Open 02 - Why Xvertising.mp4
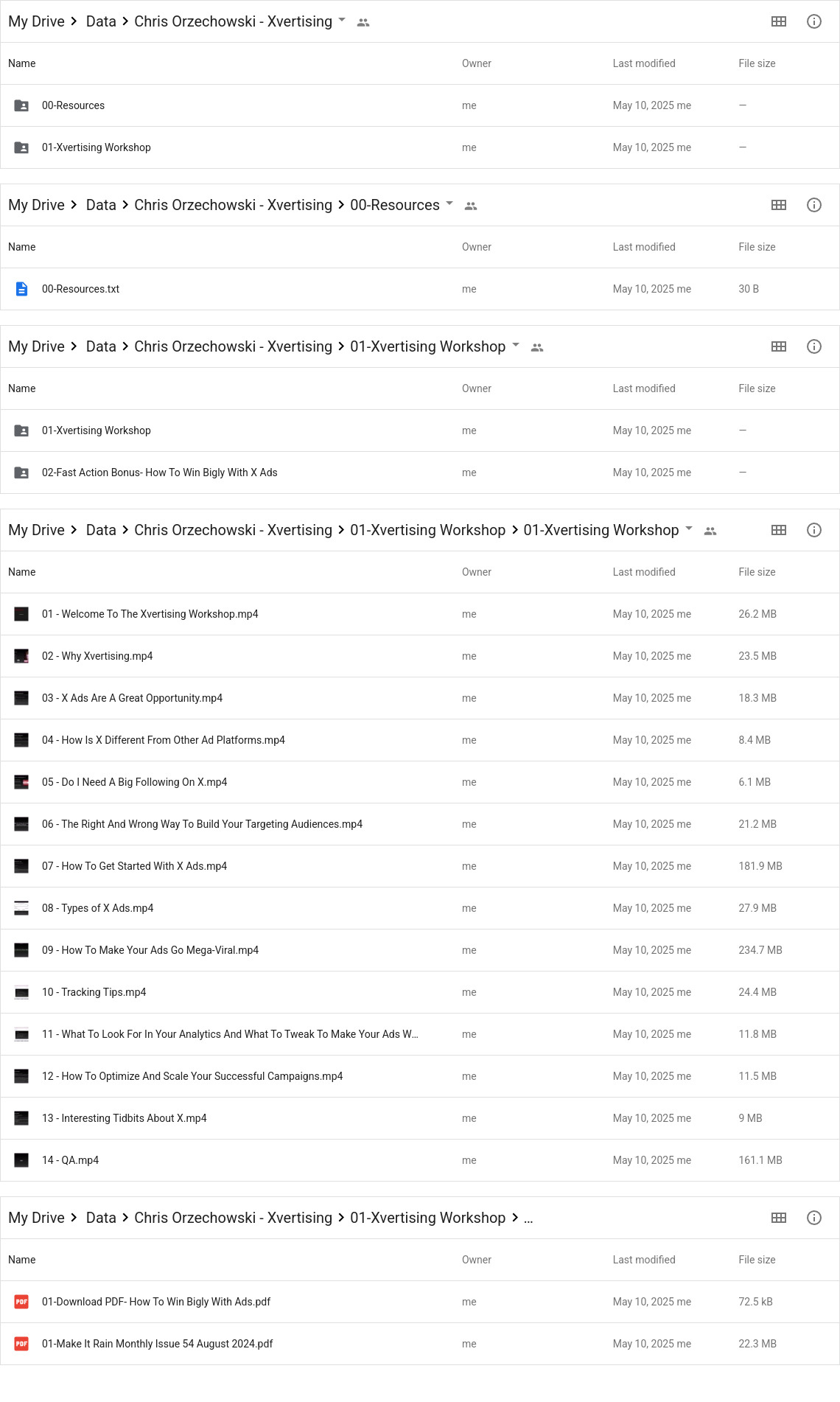The height and width of the screenshot is (1402, 840). coord(420,656)
